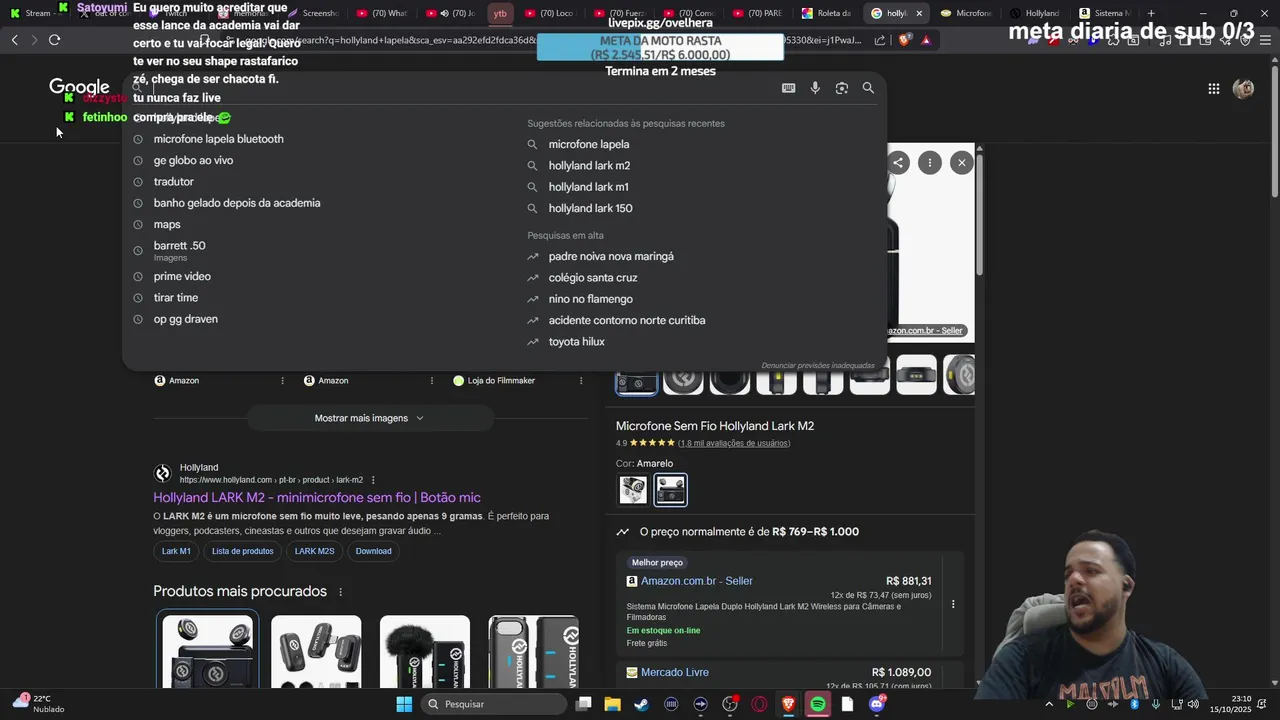
Task: Click date and time in system tray
Action: click(x=1230, y=704)
